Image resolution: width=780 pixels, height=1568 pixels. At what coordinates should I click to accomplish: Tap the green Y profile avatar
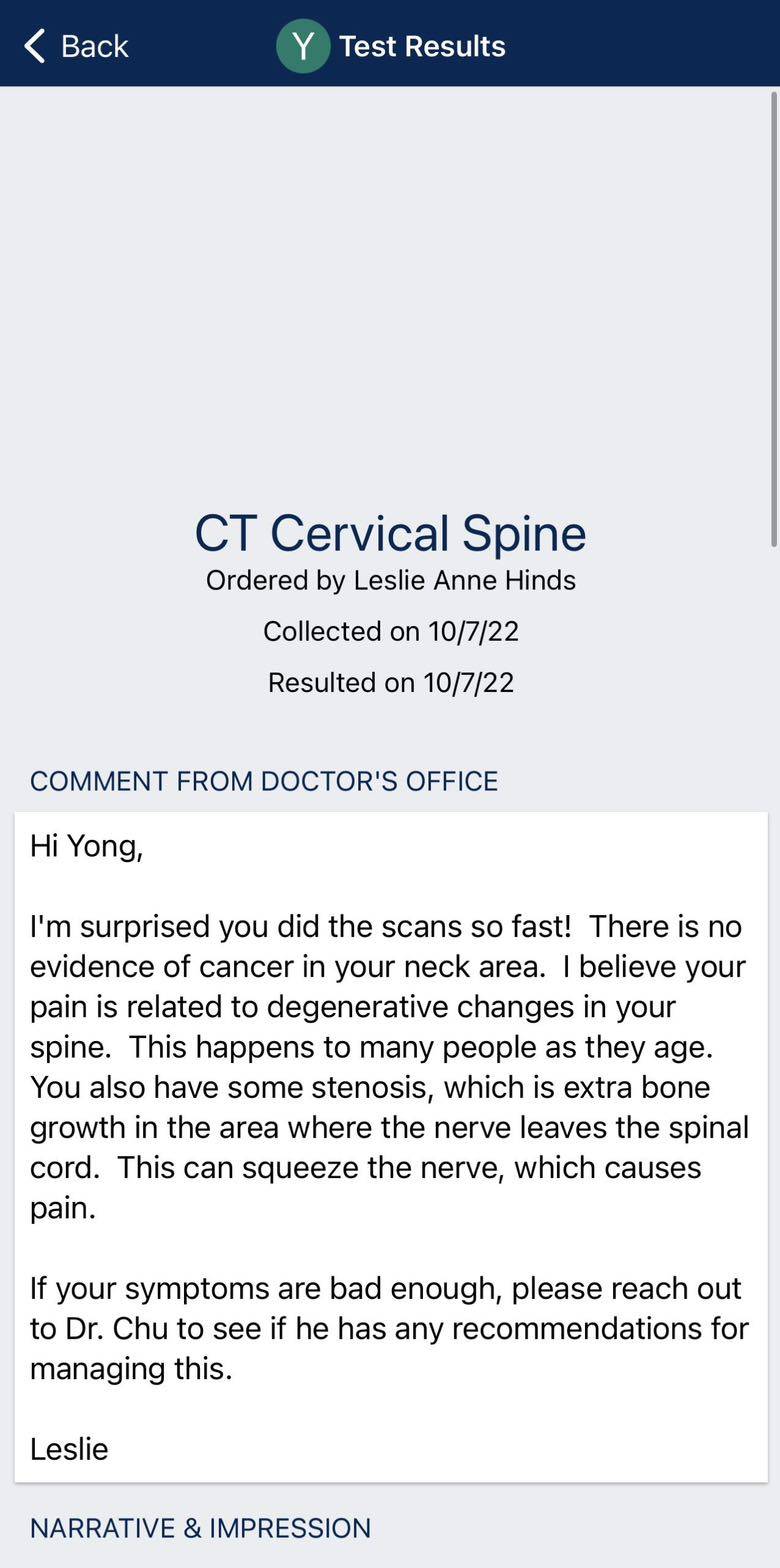tap(303, 46)
